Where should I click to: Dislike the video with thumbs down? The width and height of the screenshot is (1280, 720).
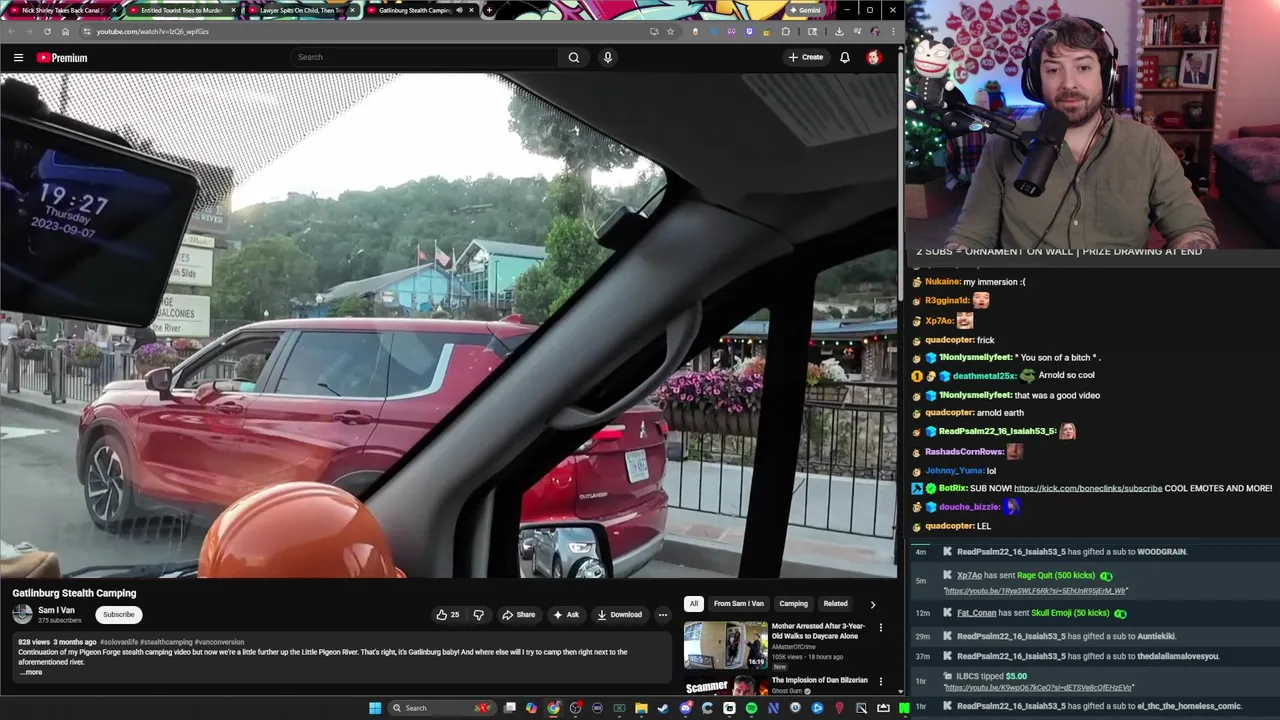pyautogui.click(x=478, y=615)
